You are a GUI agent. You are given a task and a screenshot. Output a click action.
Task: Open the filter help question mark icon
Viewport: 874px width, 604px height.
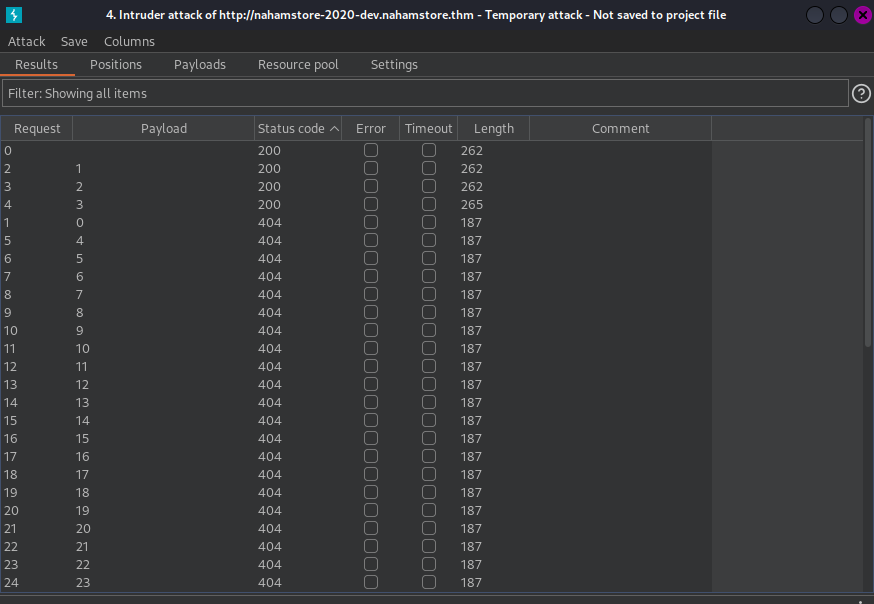coord(861,93)
